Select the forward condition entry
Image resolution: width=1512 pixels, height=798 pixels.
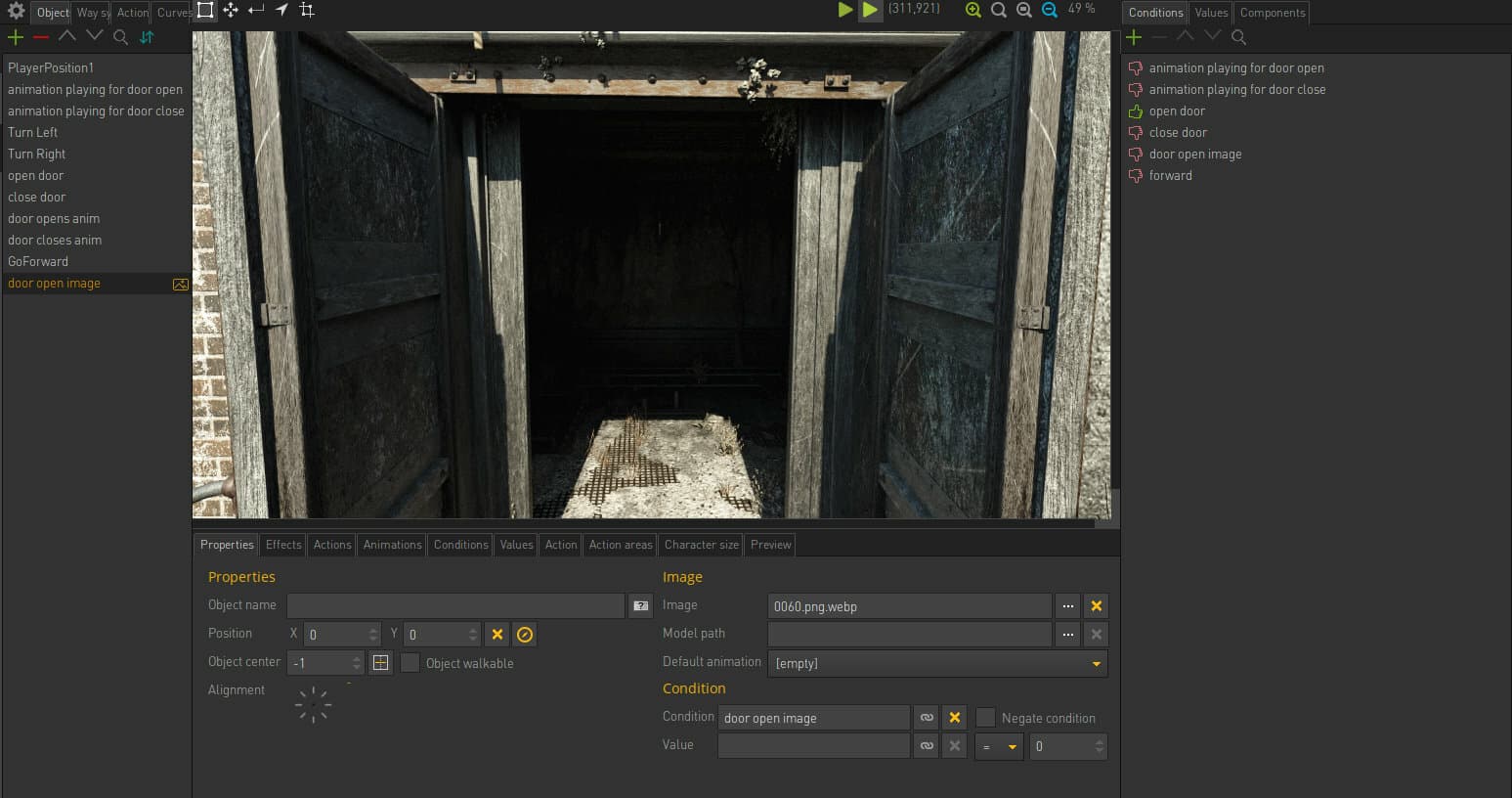pos(1170,175)
